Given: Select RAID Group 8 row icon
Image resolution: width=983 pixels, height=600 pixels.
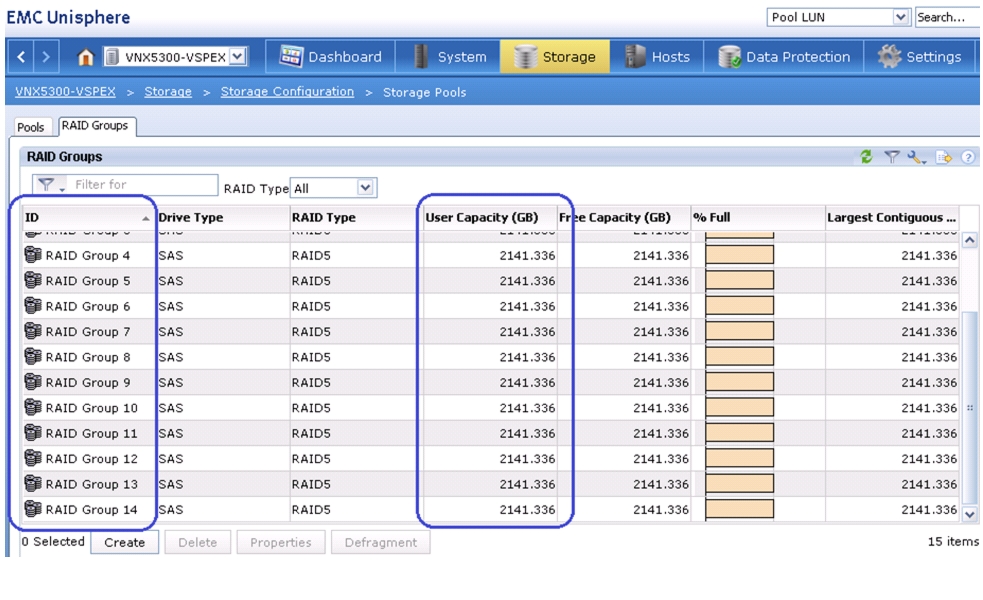Looking at the screenshot, I should coord(33,356).
